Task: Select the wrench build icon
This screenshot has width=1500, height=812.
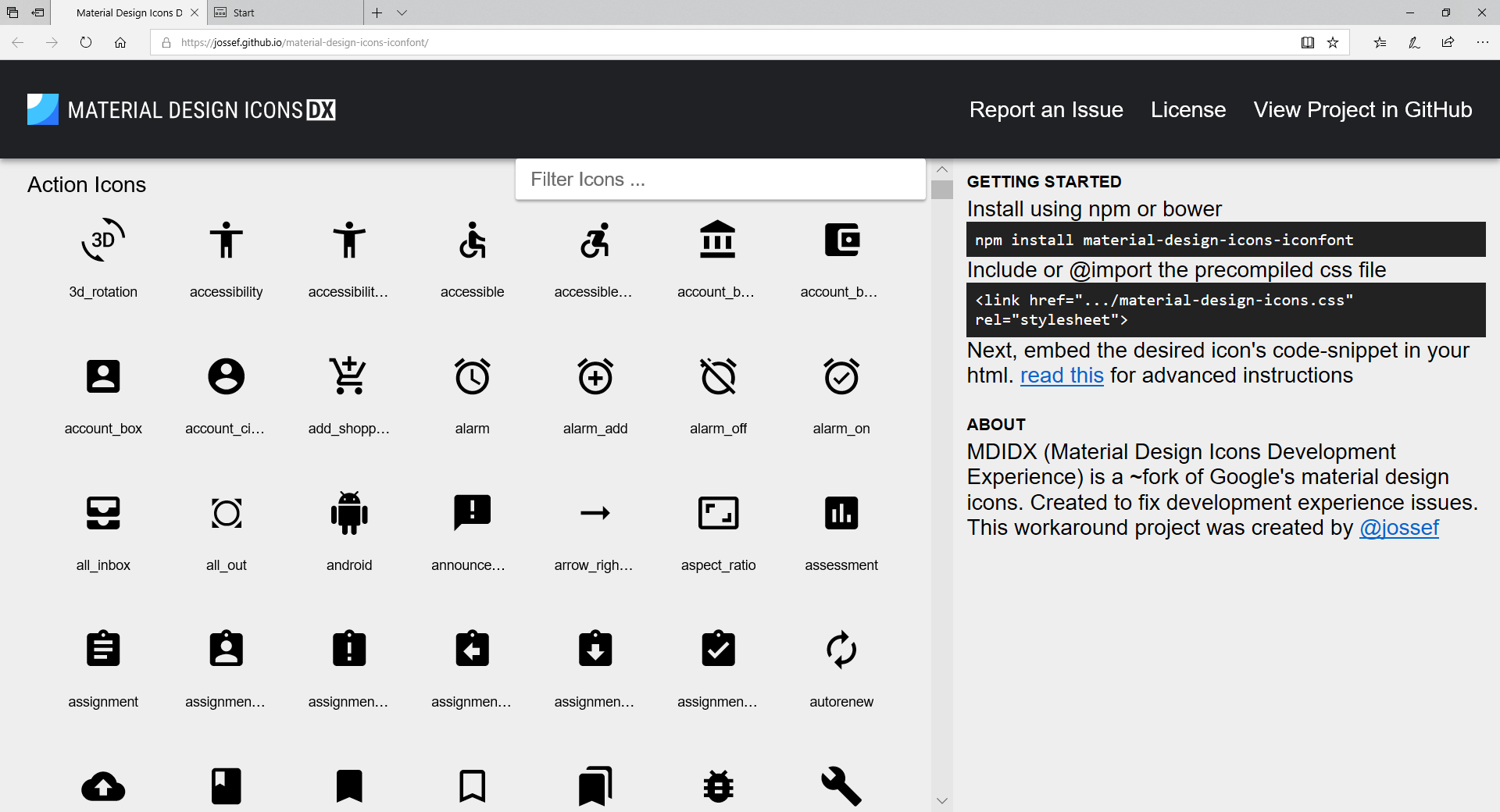Action: [841, 785]
